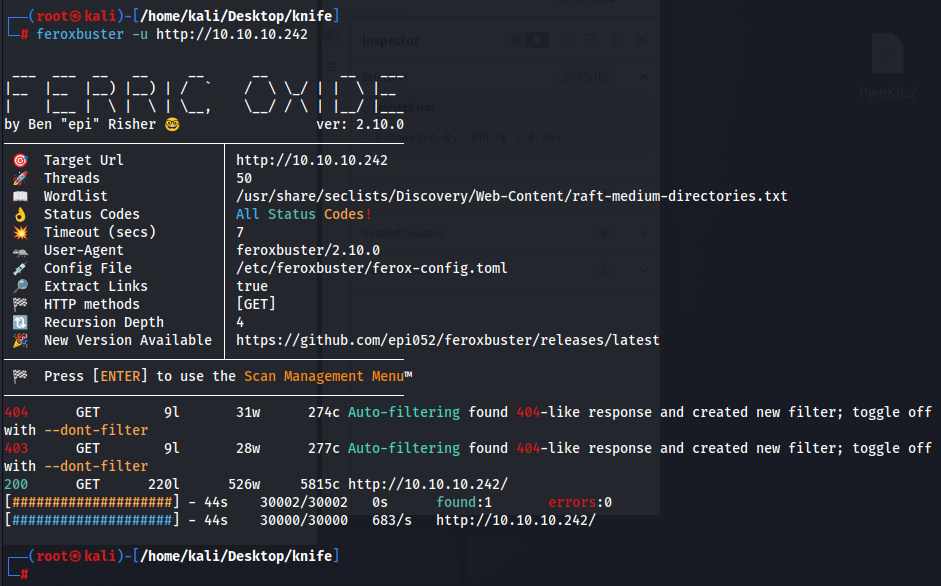Click the raft-medium-directories.txt wordlist path

tap(512, 196)
